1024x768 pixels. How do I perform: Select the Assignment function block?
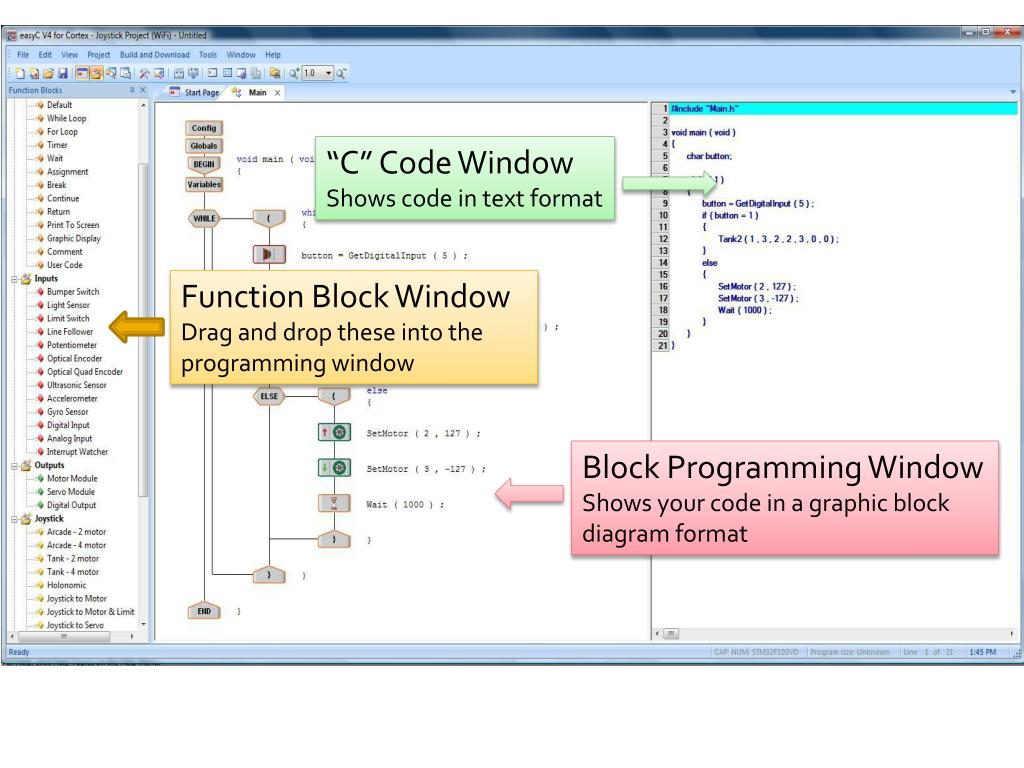tap(67, 172)
